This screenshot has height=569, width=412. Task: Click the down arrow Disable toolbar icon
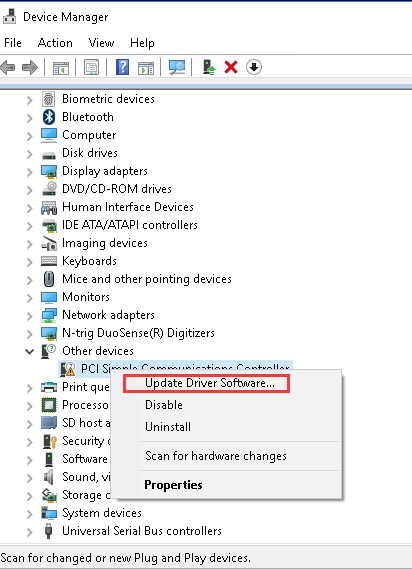254,67
